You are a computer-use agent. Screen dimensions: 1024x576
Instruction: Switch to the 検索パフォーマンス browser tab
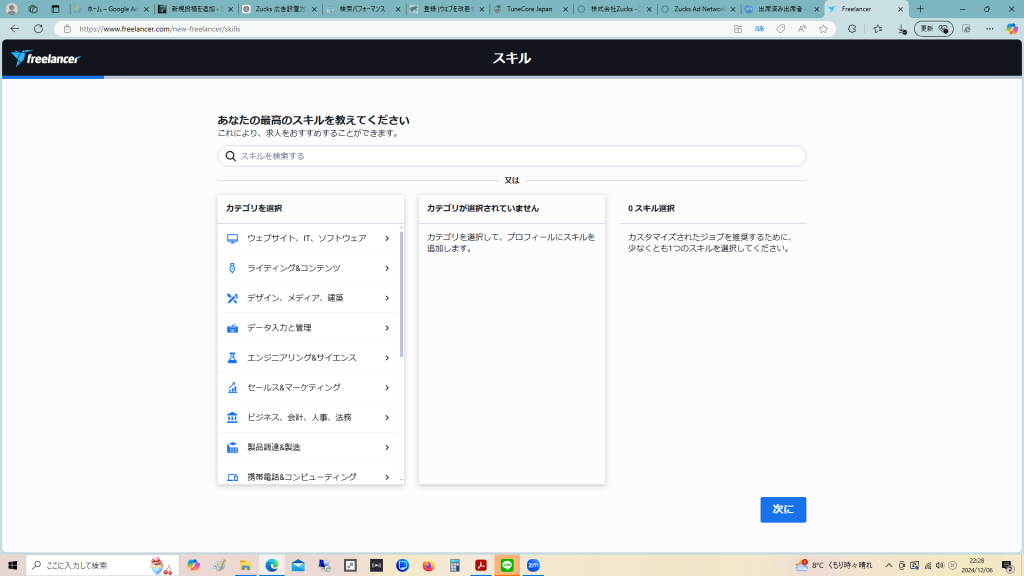pyautogui.click(x=362, y=9)
